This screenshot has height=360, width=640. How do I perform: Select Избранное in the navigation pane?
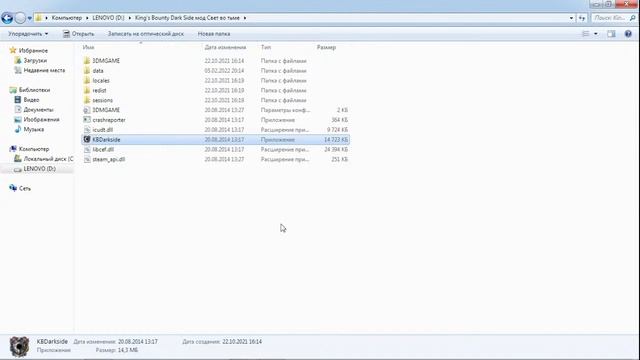tap(33, 51)
